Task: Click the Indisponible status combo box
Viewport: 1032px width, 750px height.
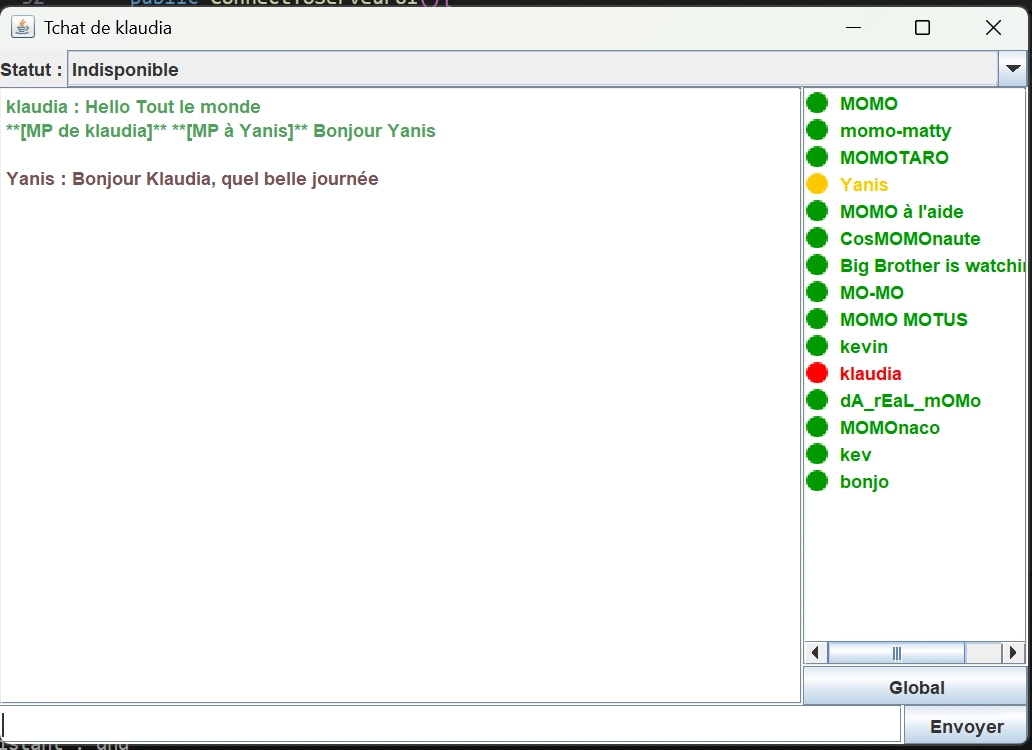Action: [530, 69]
